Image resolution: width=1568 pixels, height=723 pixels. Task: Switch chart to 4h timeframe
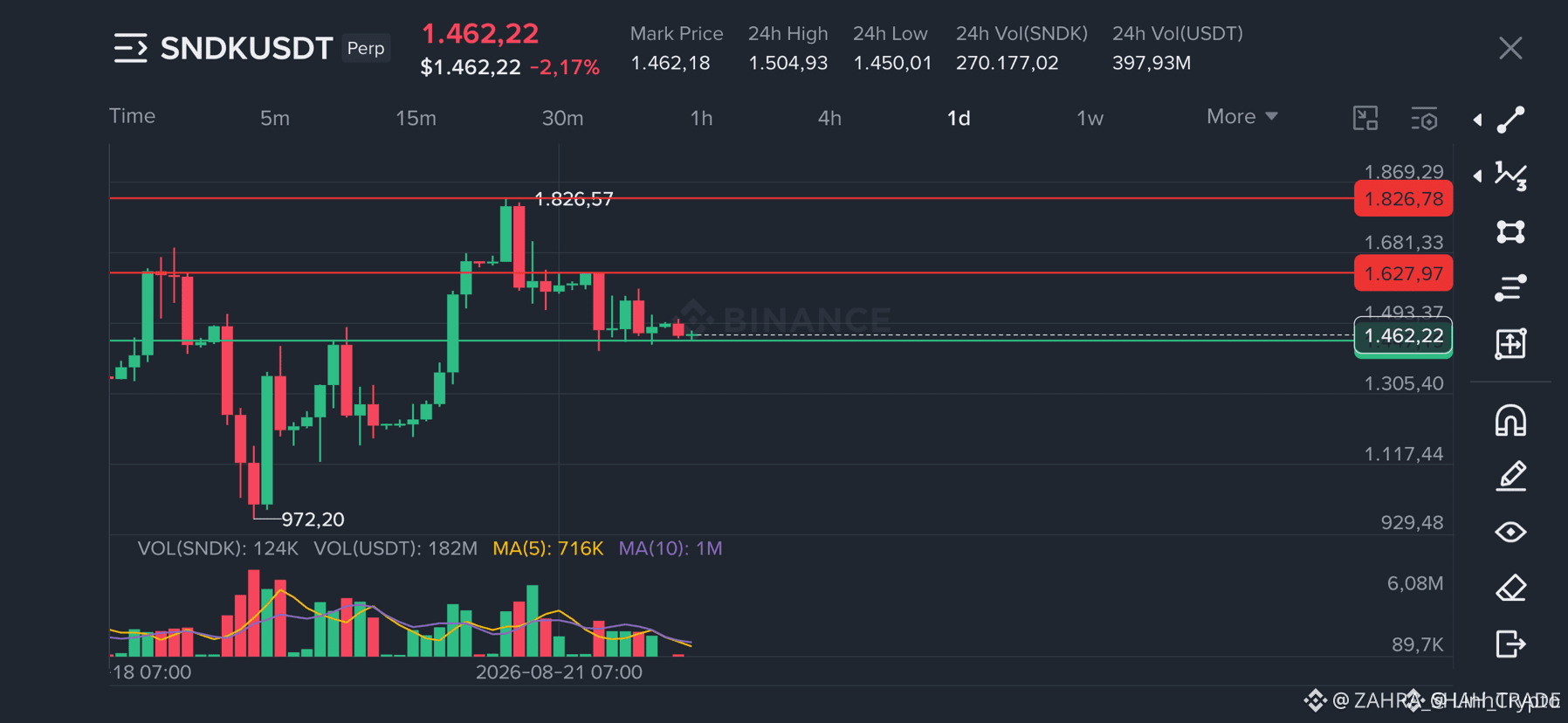click(x=829, y=118)
